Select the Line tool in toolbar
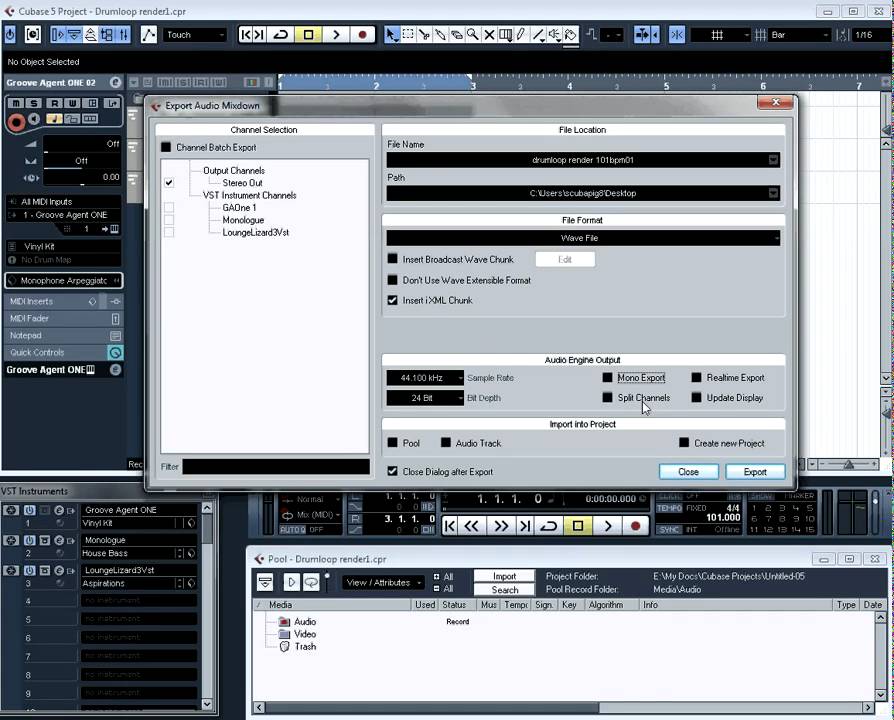The image size is (894, 720). (538, 35)
